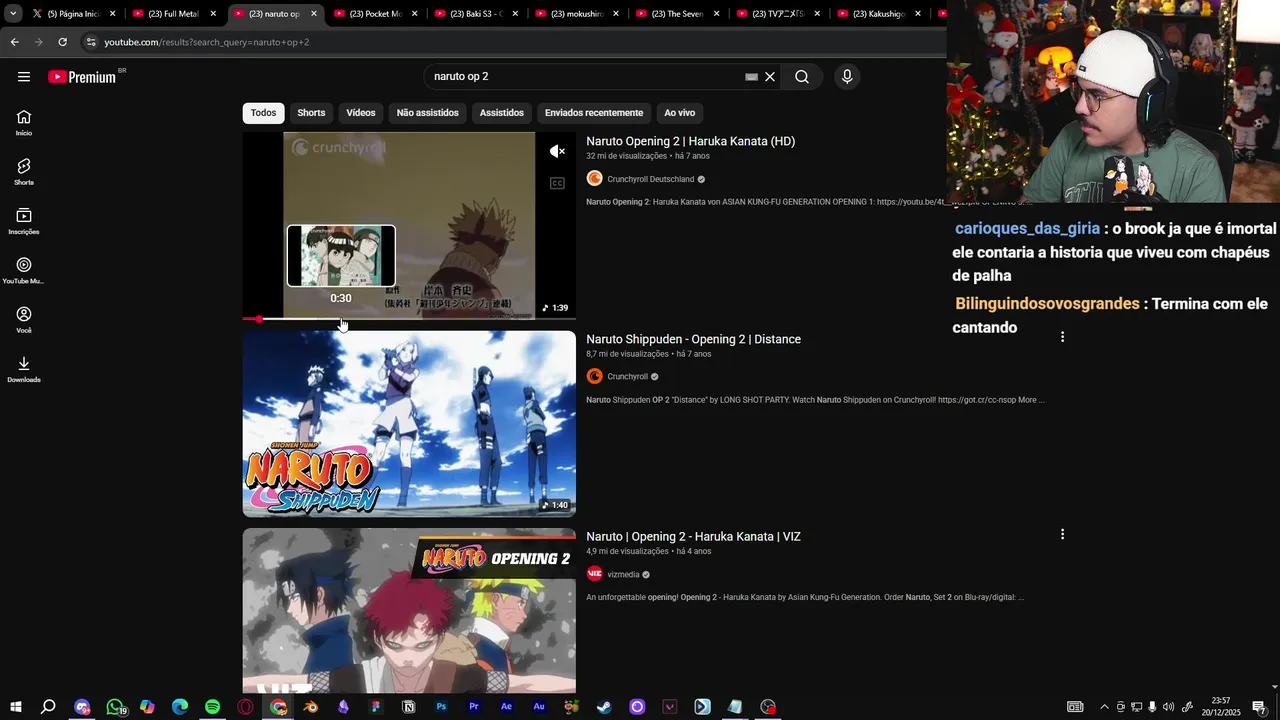Open Crunchyroll Deutschland channel name

[650, 179]
